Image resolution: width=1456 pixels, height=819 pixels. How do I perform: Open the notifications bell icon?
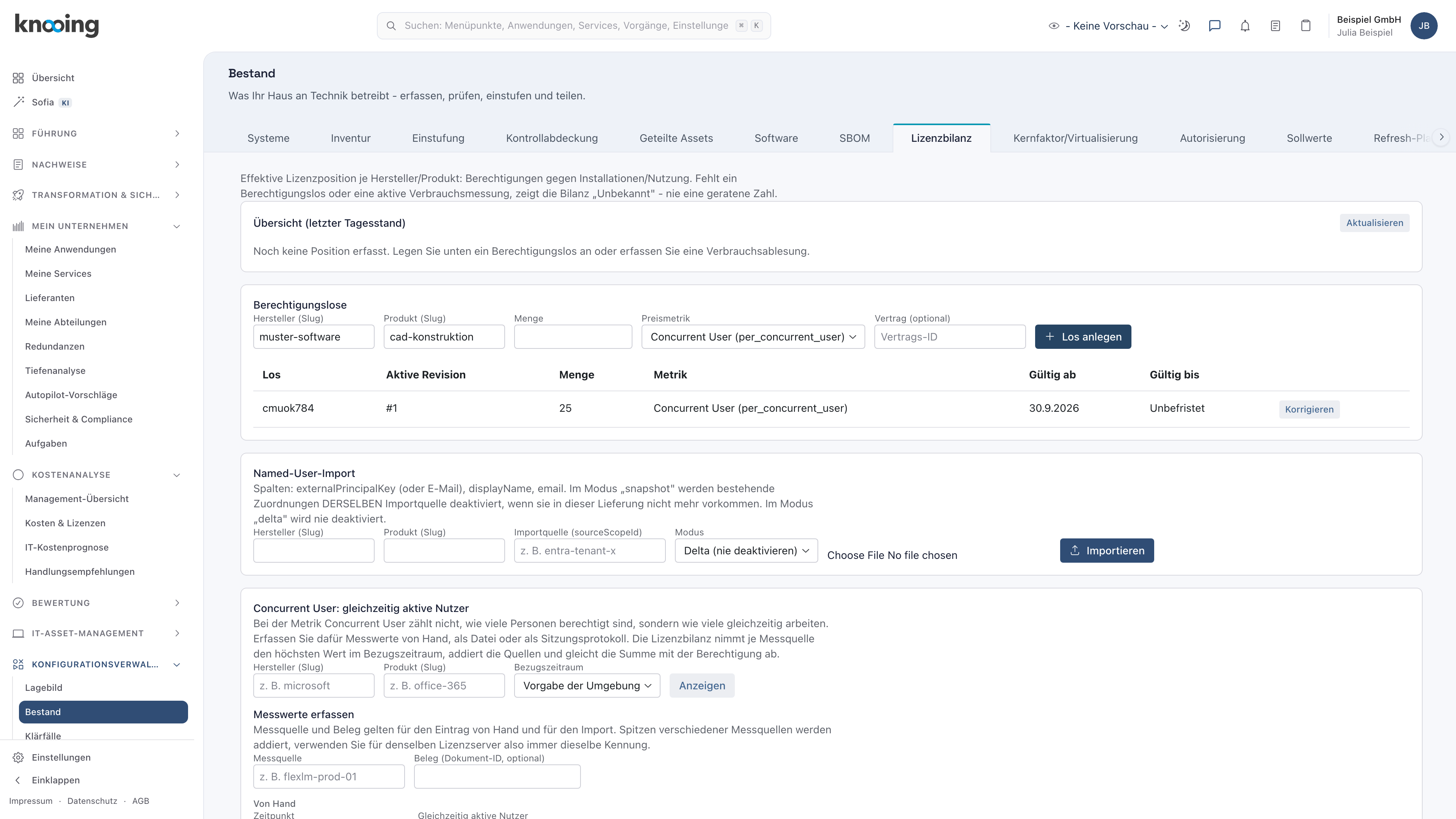pos(1245,25)
